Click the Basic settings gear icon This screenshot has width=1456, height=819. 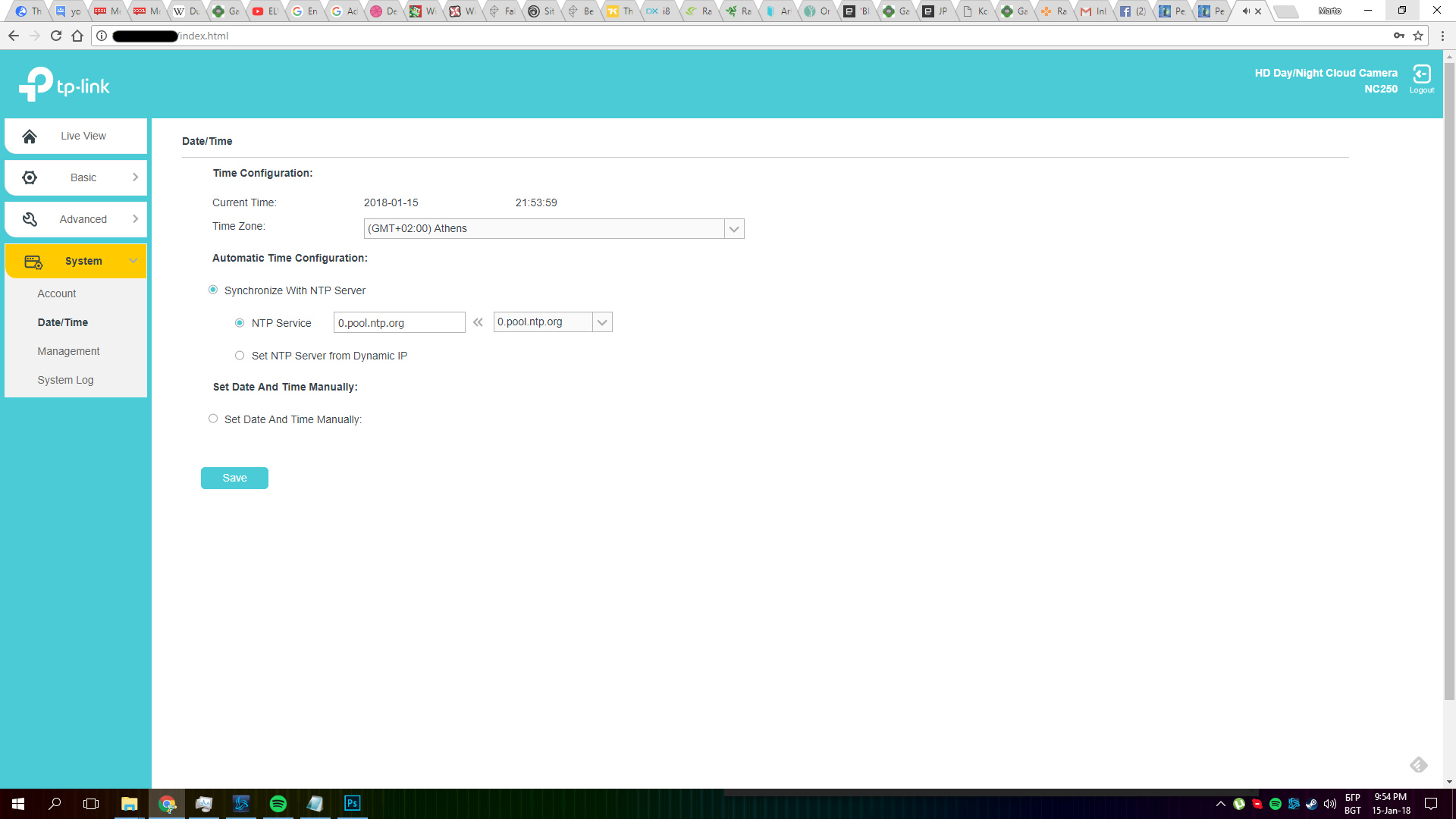click(x=30, y=177)
